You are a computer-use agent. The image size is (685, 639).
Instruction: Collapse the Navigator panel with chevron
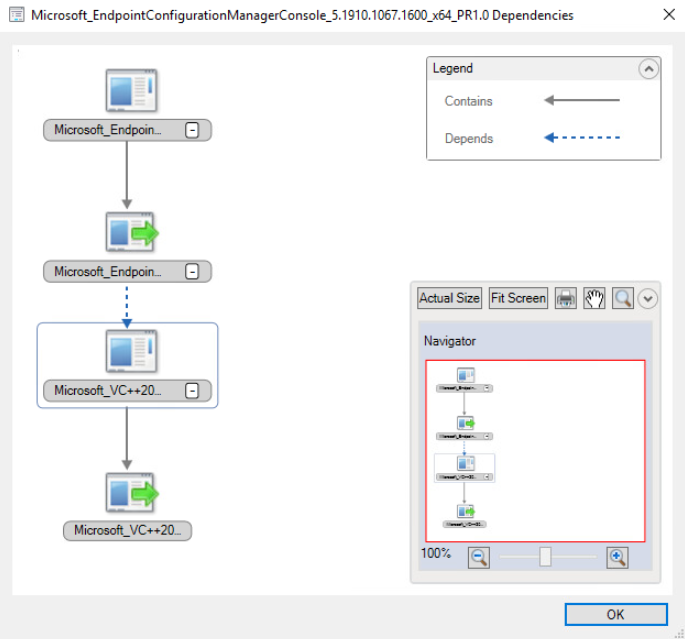click(647, 299)
